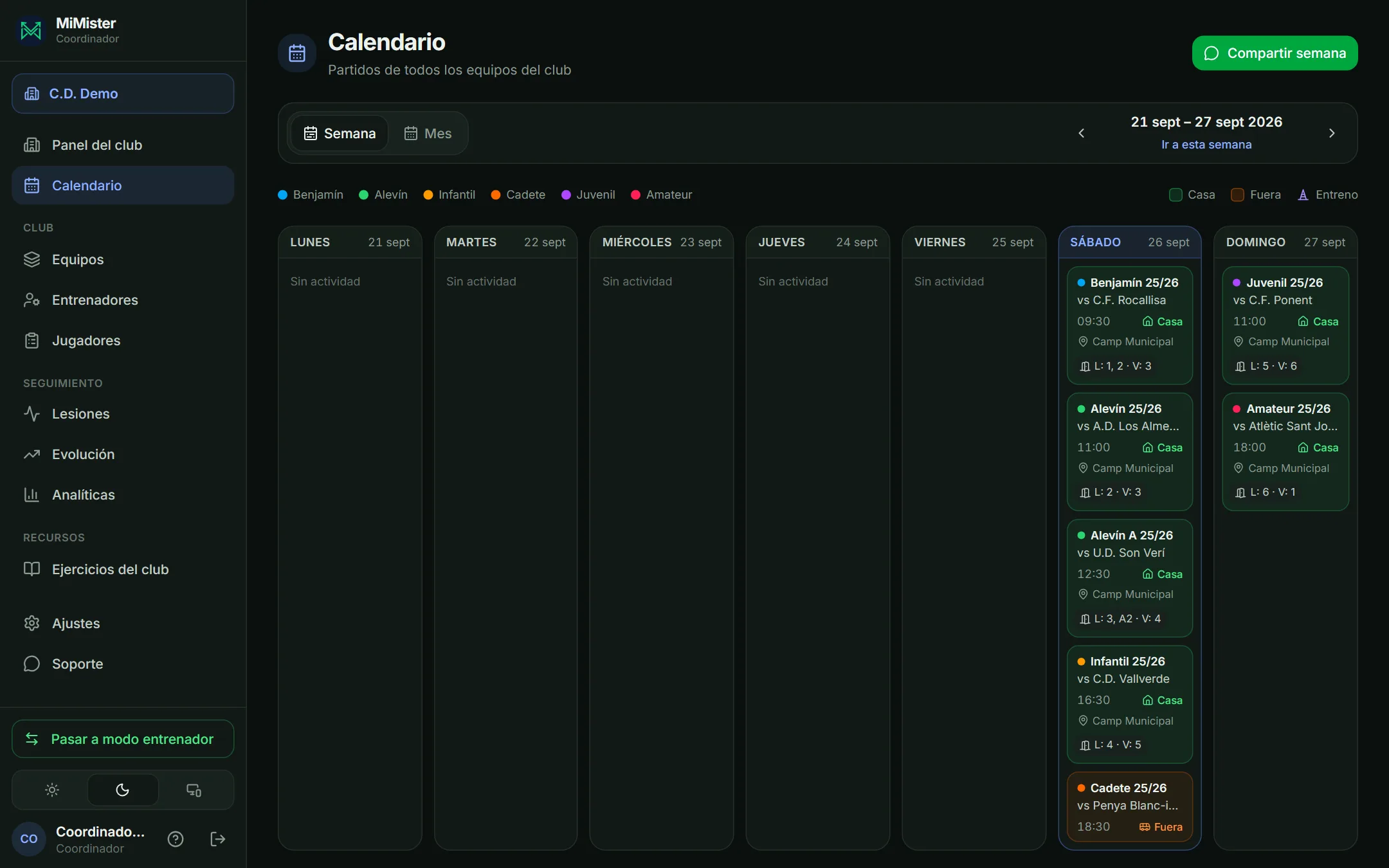
Task: Open Analíticas page
Action: tap(123, 495)
